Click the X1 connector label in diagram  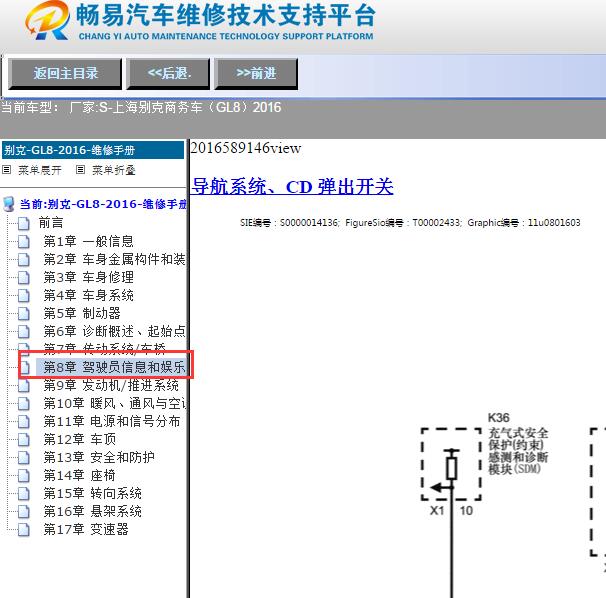(437, 511)
